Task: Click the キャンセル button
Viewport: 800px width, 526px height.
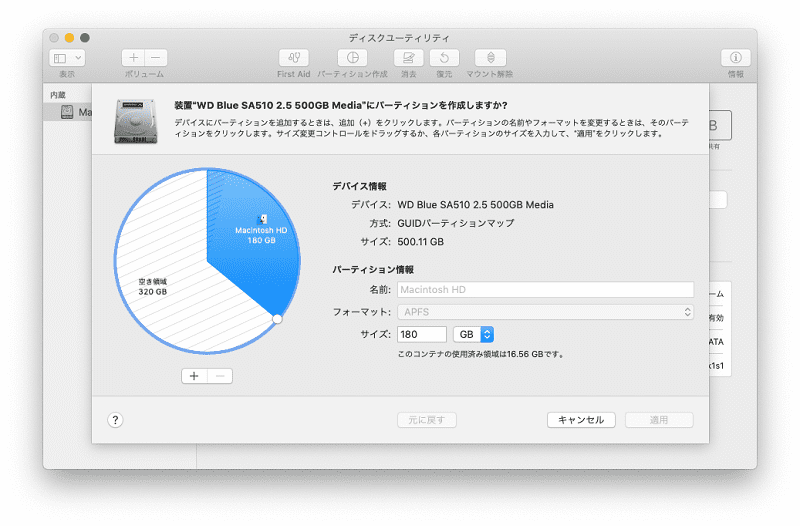Action: [x=581, y=420]
